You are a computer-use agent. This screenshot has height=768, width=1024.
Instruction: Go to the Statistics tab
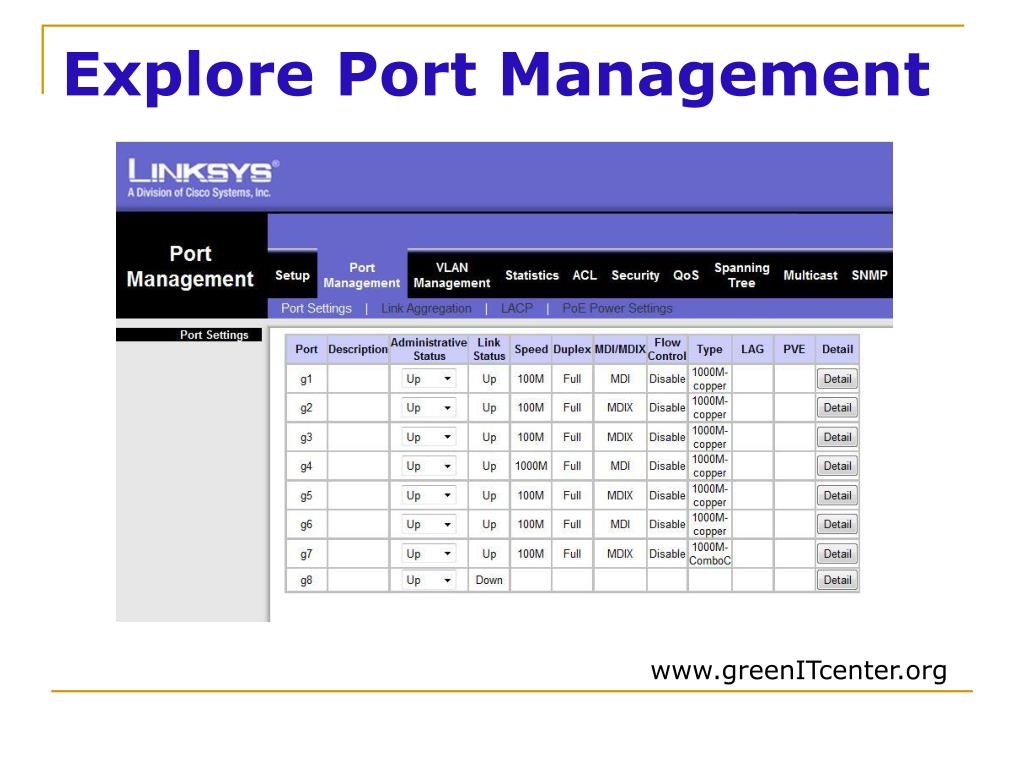pyautogui.click(x=532, y=275)
